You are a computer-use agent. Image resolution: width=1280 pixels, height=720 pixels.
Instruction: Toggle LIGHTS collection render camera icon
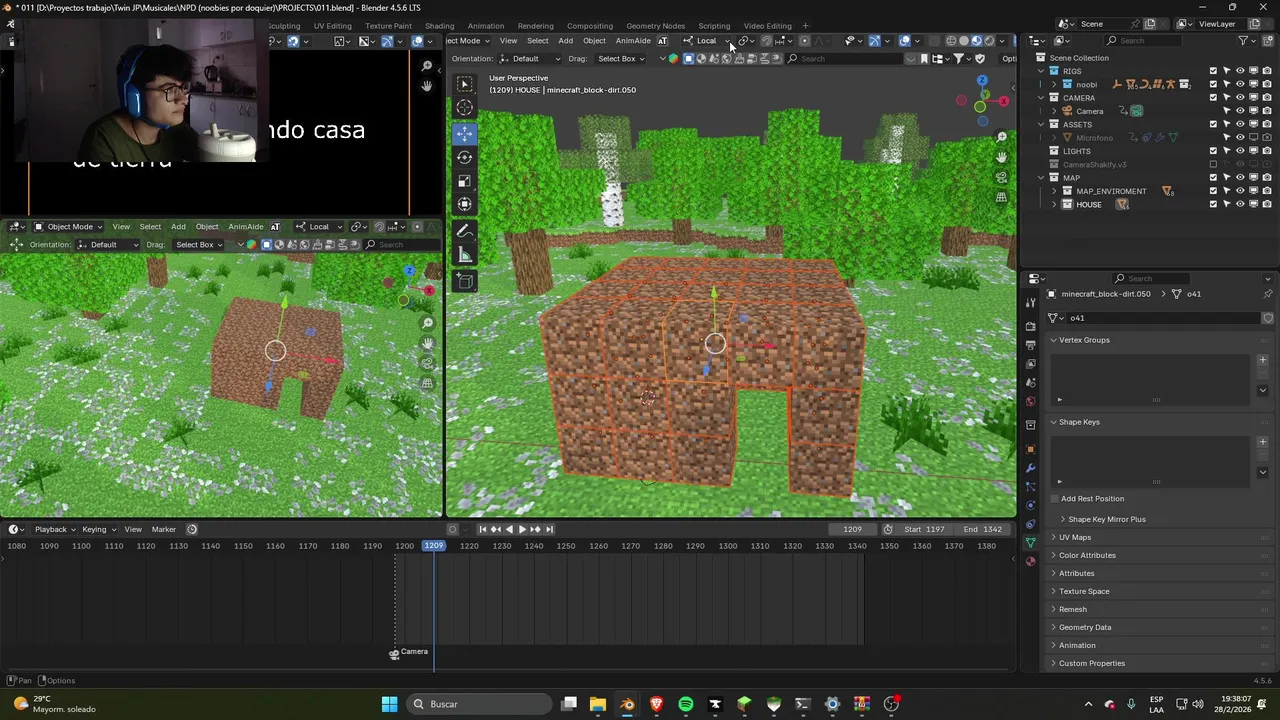click(x=1267, y=151)
